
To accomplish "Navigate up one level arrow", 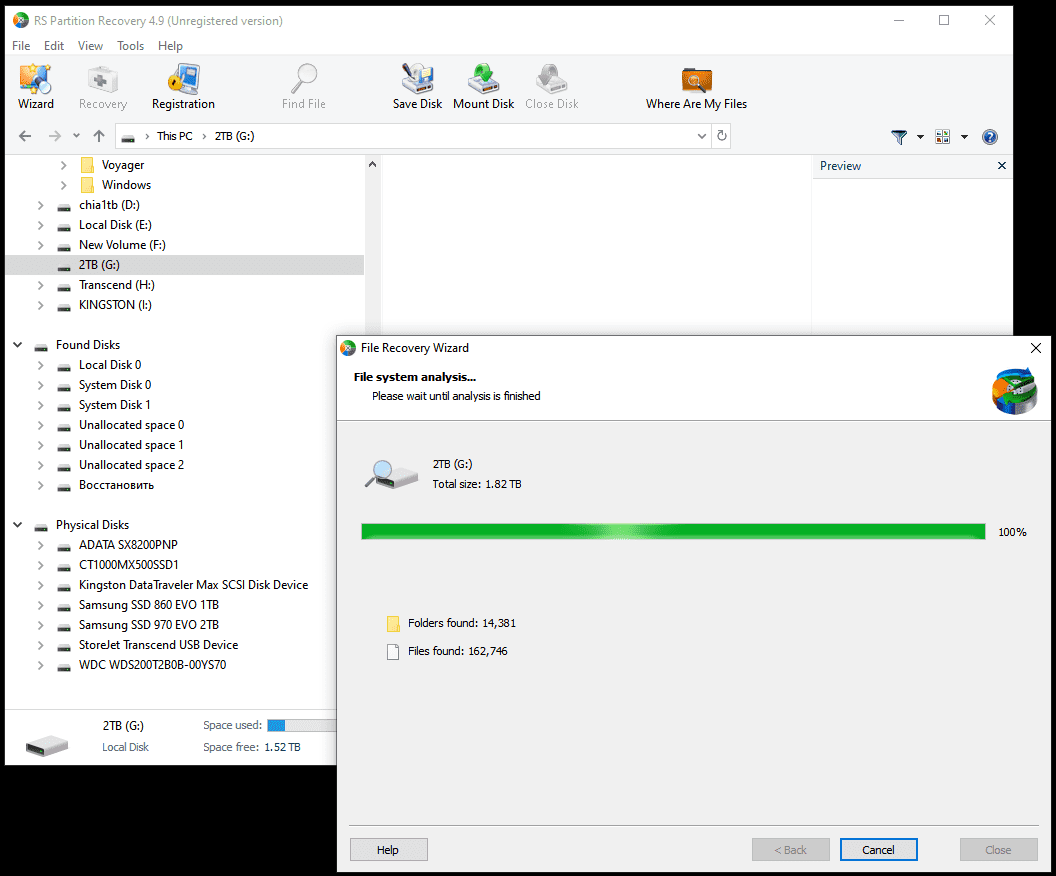I will 99,136.
